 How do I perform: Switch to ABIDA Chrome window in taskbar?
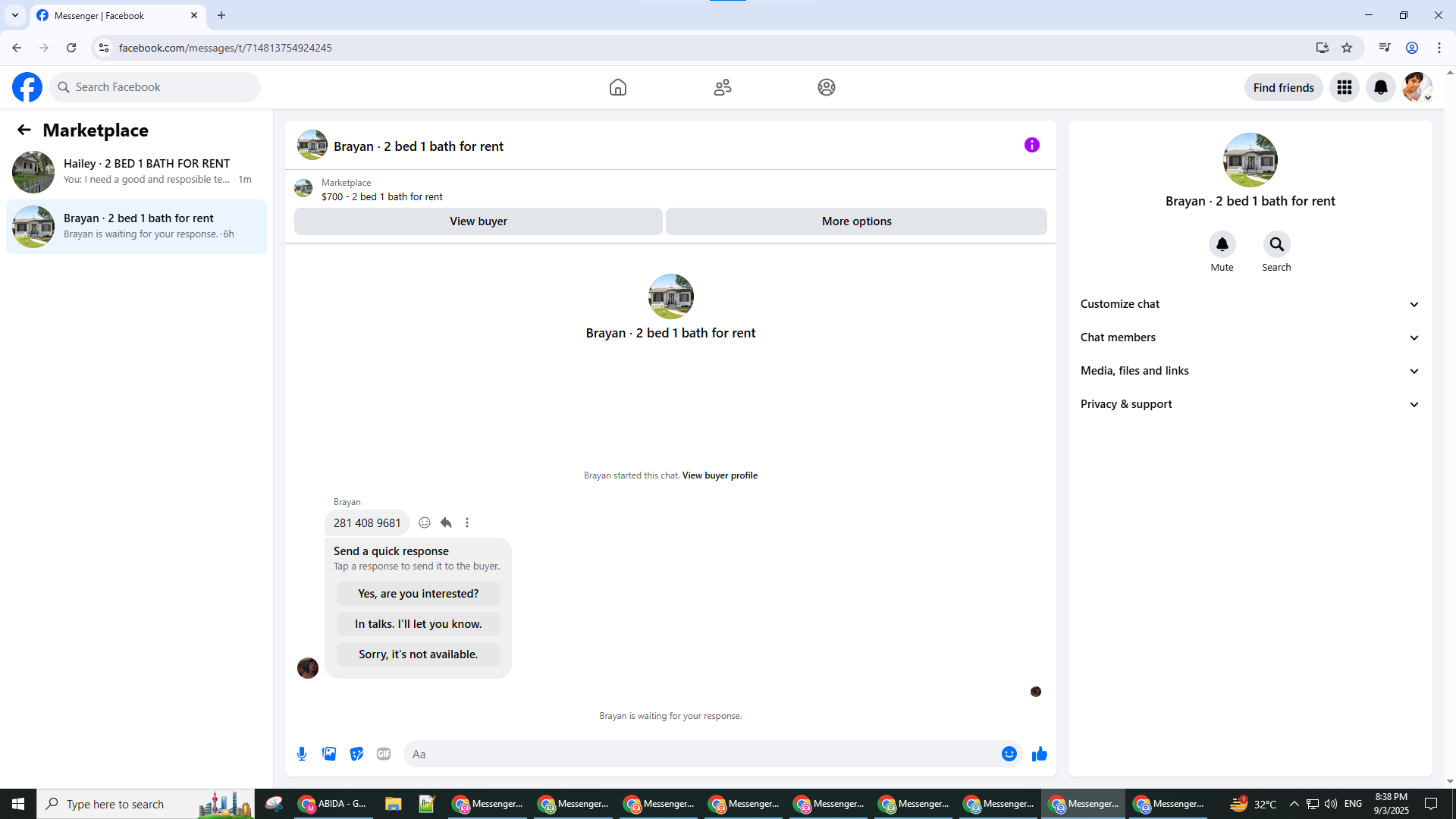pos(332,804)
